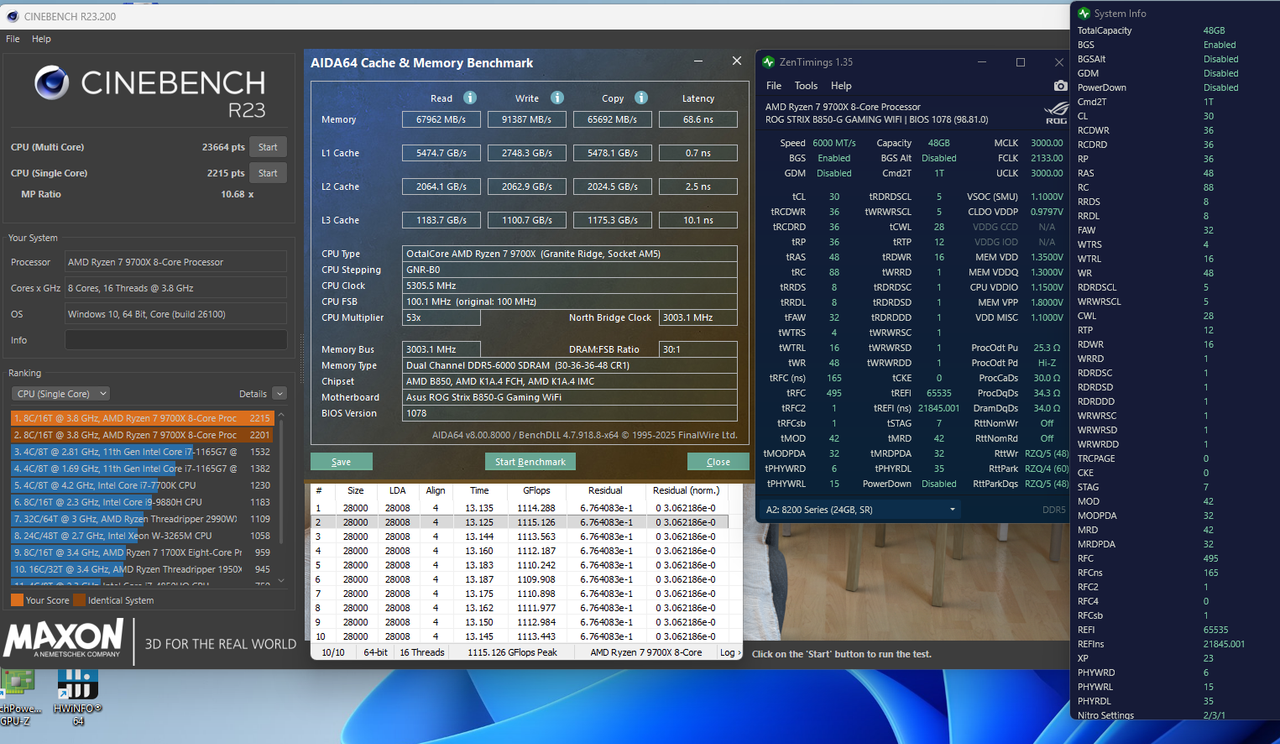The width and height of the screenshot is (1280, 744).
Task: Click Save in AIDA64 benchmark window
Action: click(x=341, y=462)
